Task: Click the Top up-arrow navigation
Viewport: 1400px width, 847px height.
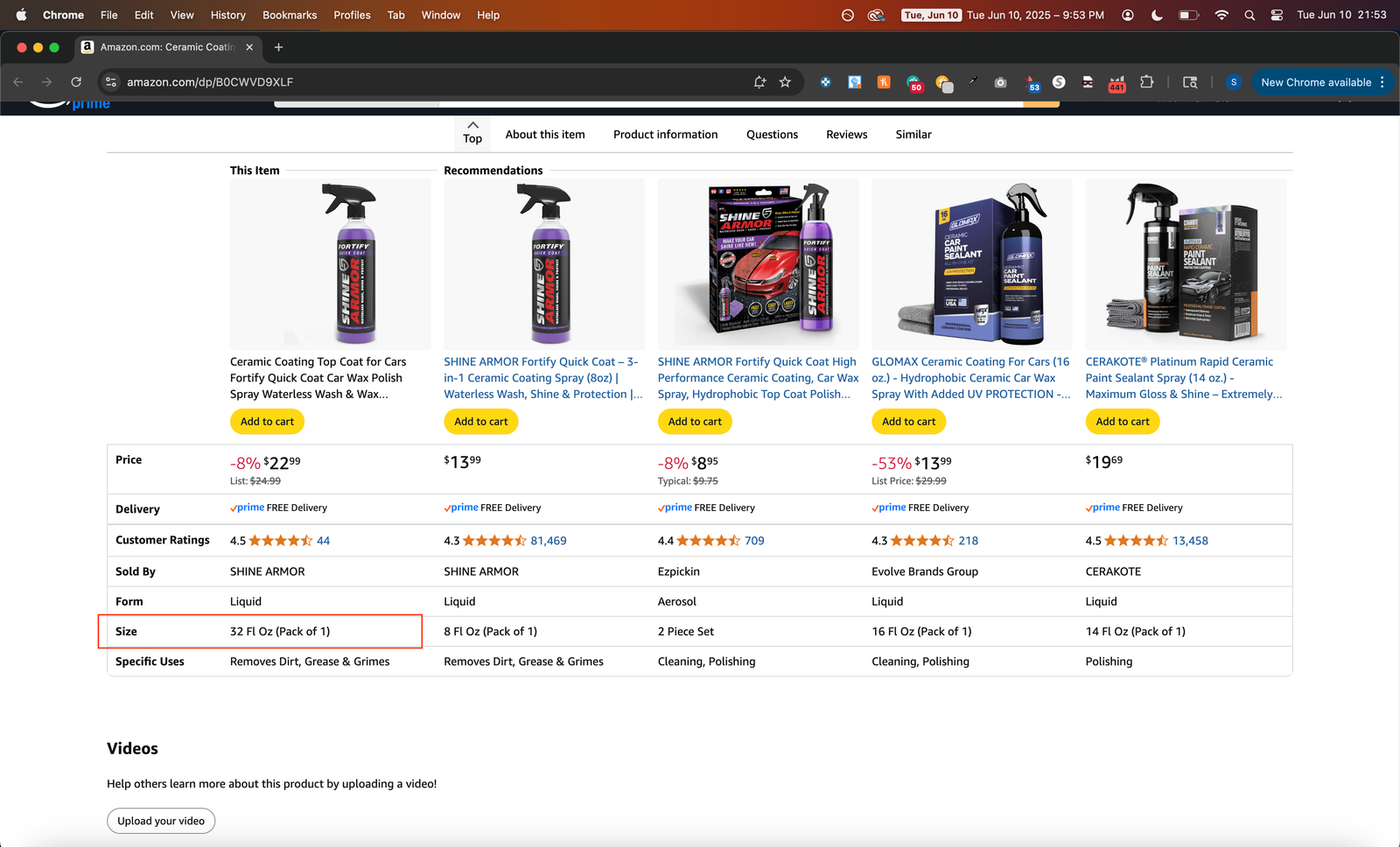Action: (472, 132)
